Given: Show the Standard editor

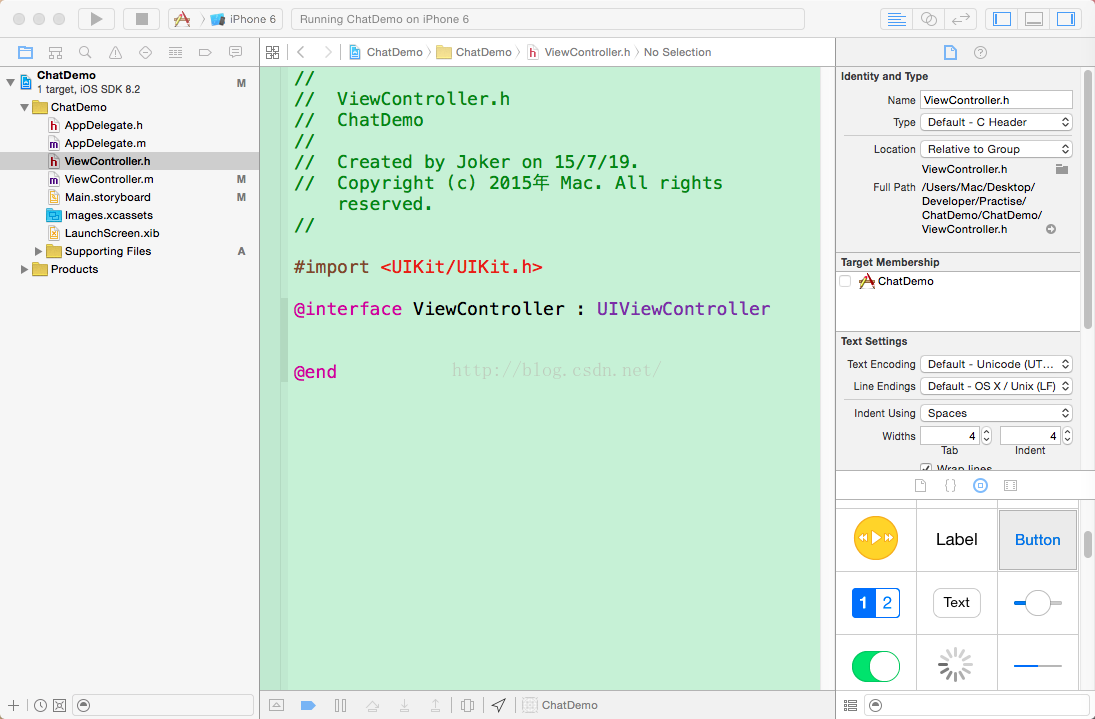Looking at the screenshot, I should pyautogui.click(x=896, y=19).
